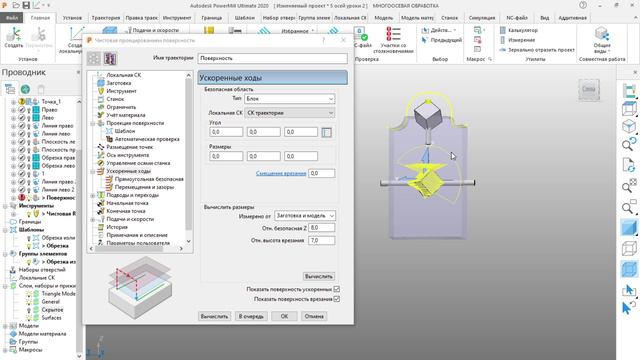Toggle Показать поверхность ускоренных checkbox
This screenshot has width=640, height=360.
click(337, 289)
